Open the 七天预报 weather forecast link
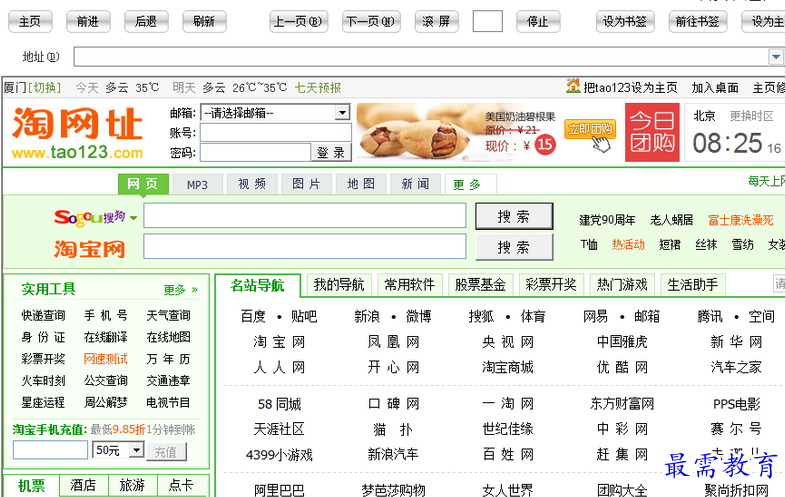This screenshot has width=786, height=497. coord(318,88)
